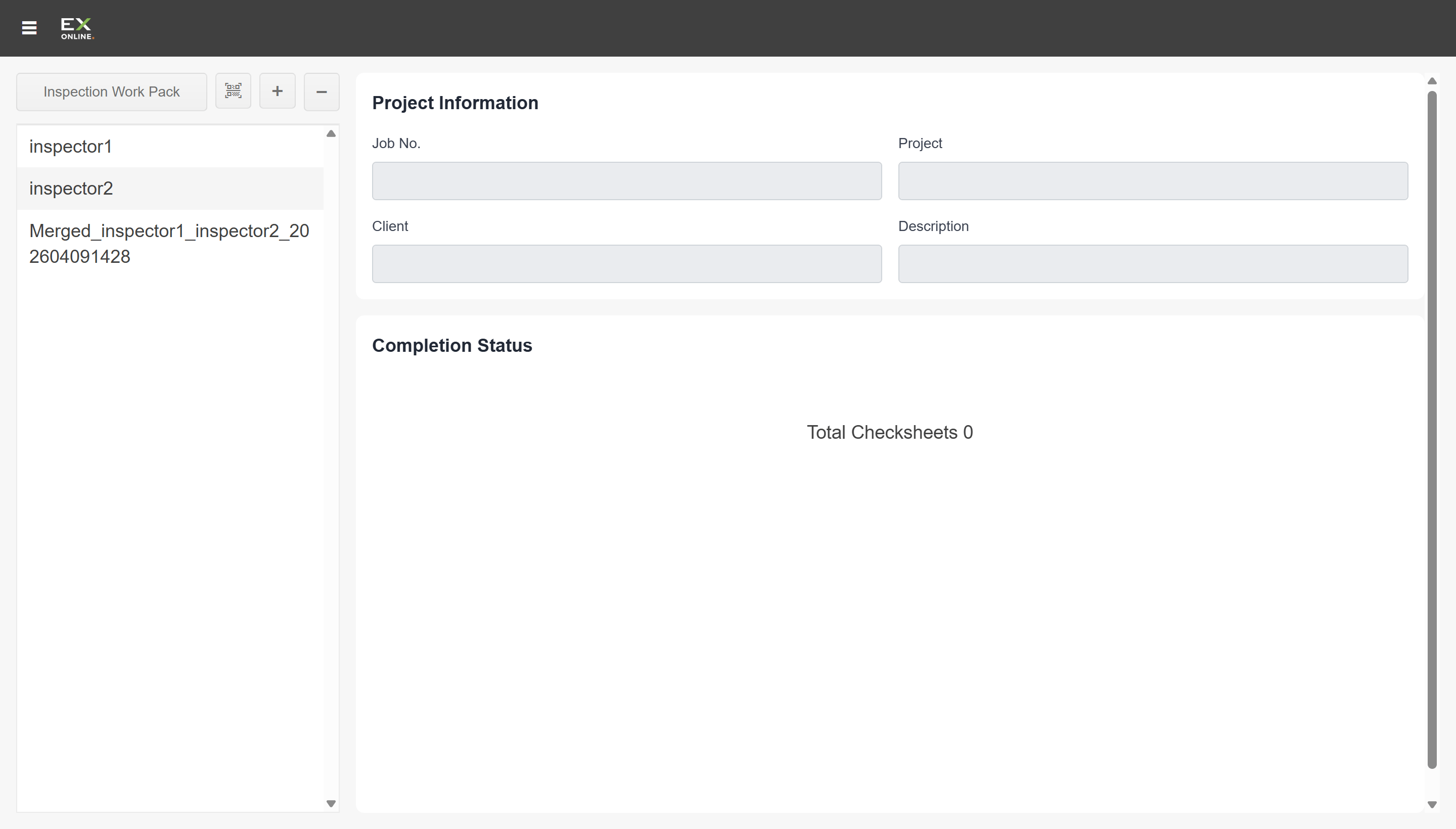This screenshot has width=1456, height=829.
Task: Click the Project input field
Action: tap(1153, 181)
